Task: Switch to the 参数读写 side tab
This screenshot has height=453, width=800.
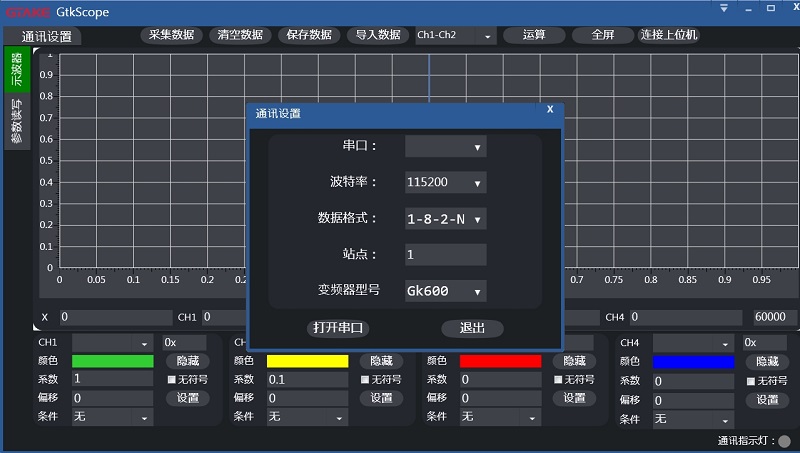Action: tap(17, 121)
